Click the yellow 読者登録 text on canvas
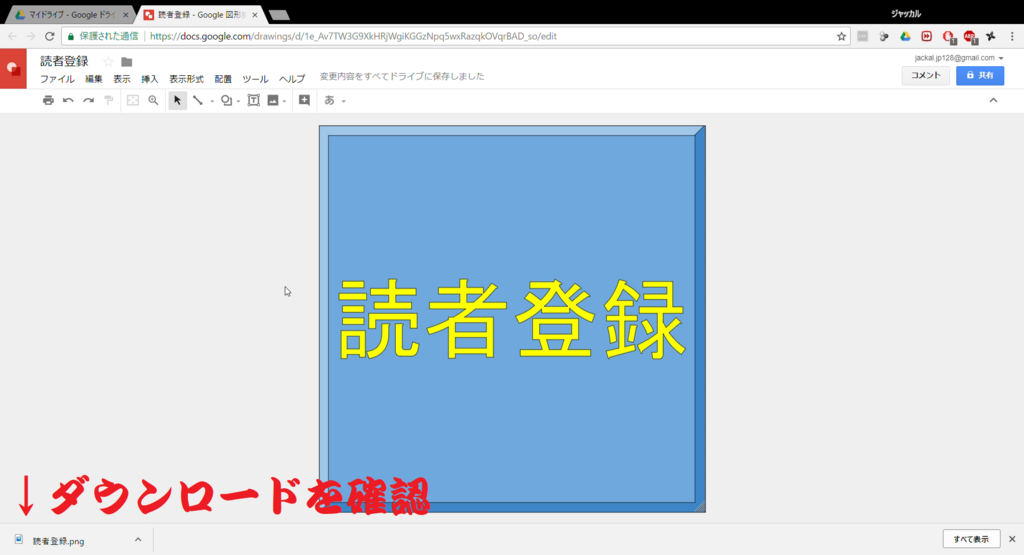 pyautogui.click(x=512, y=319)
